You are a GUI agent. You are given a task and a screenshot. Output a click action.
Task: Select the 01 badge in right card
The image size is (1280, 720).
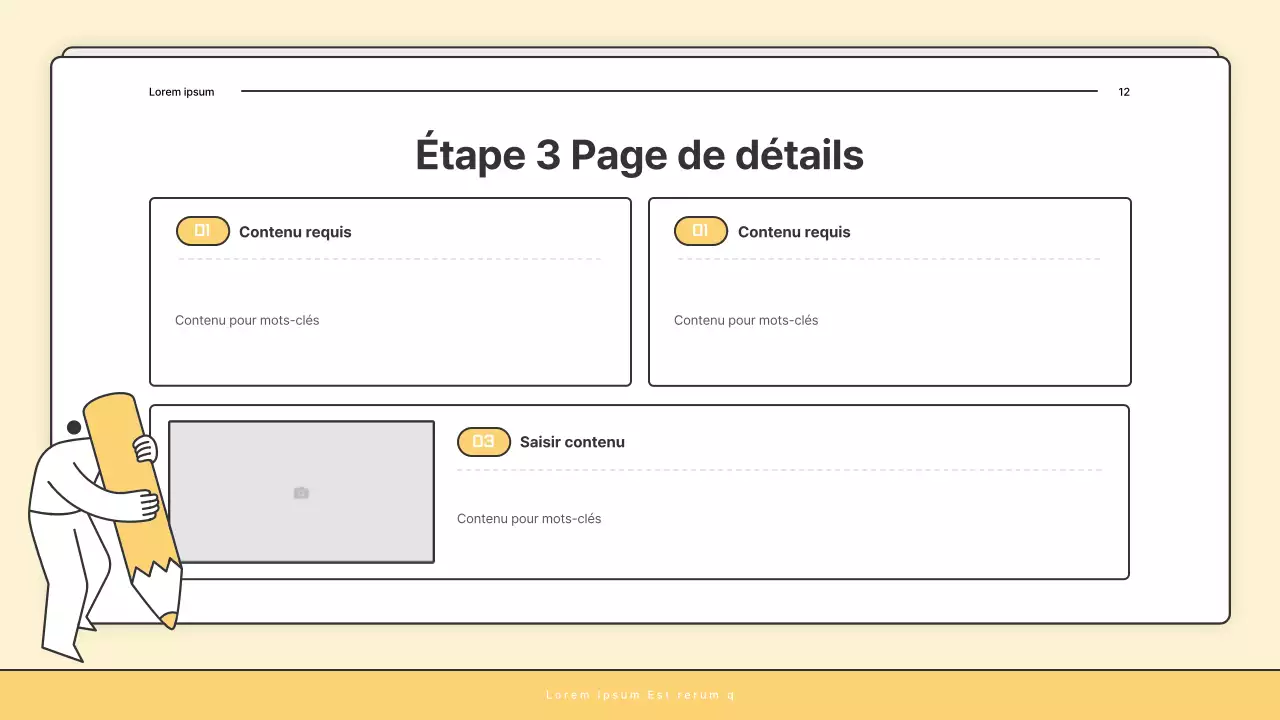pos(701,231)
